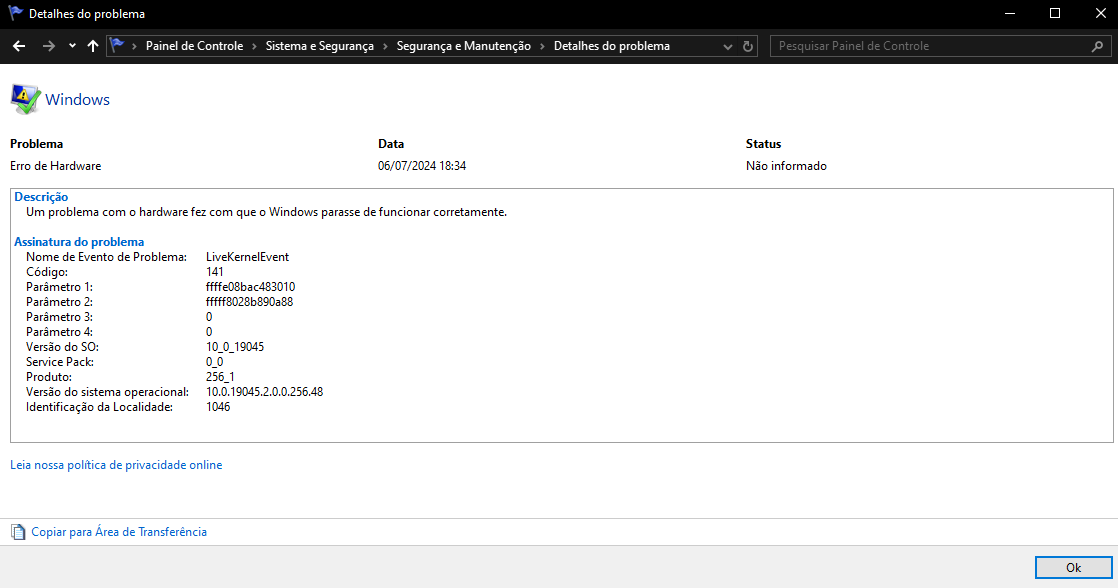Expand chevron after Segurança e Manutenção
This screenshot has height=588, width=1118.
coord(543,46)
